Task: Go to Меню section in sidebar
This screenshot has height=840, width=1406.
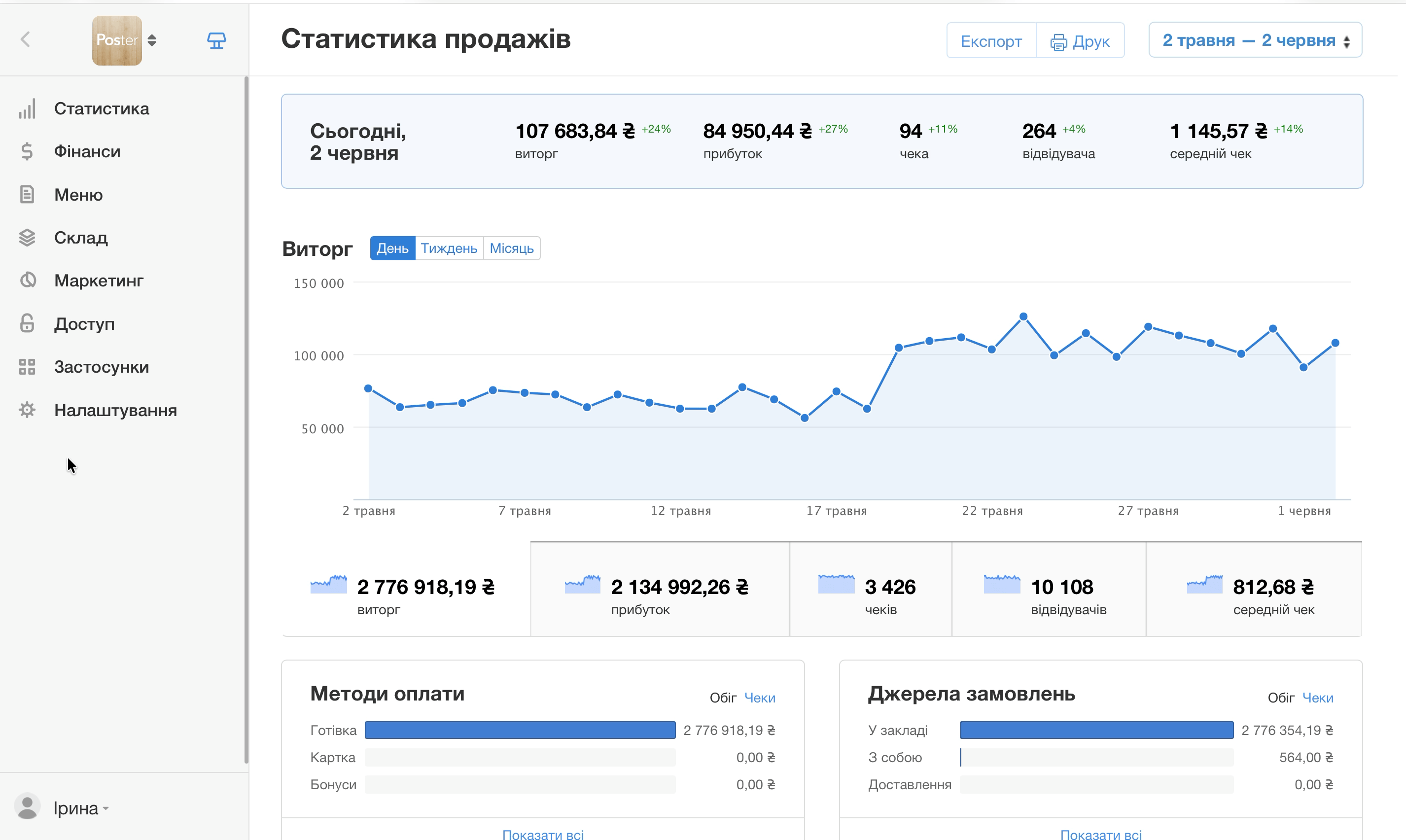Action: coord(79,195)
